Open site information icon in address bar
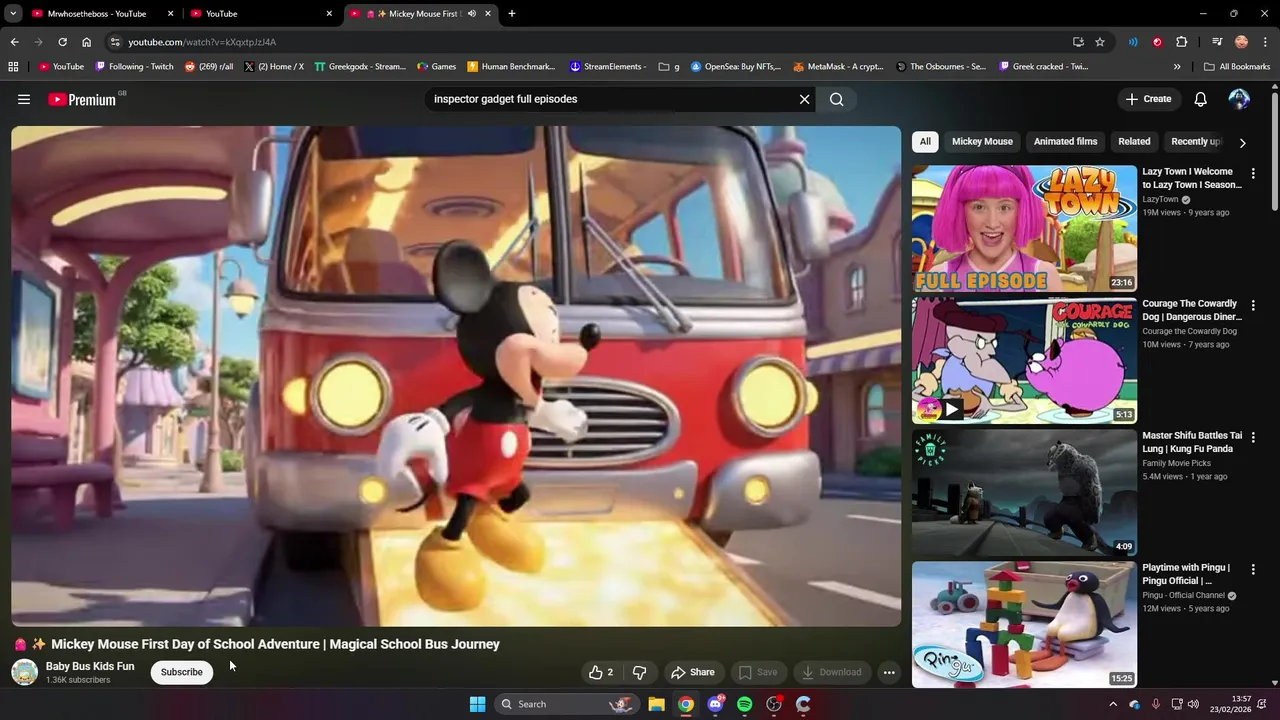This screenshot has width=1280, height=720. pyautogui.click(x=115, y=42)
